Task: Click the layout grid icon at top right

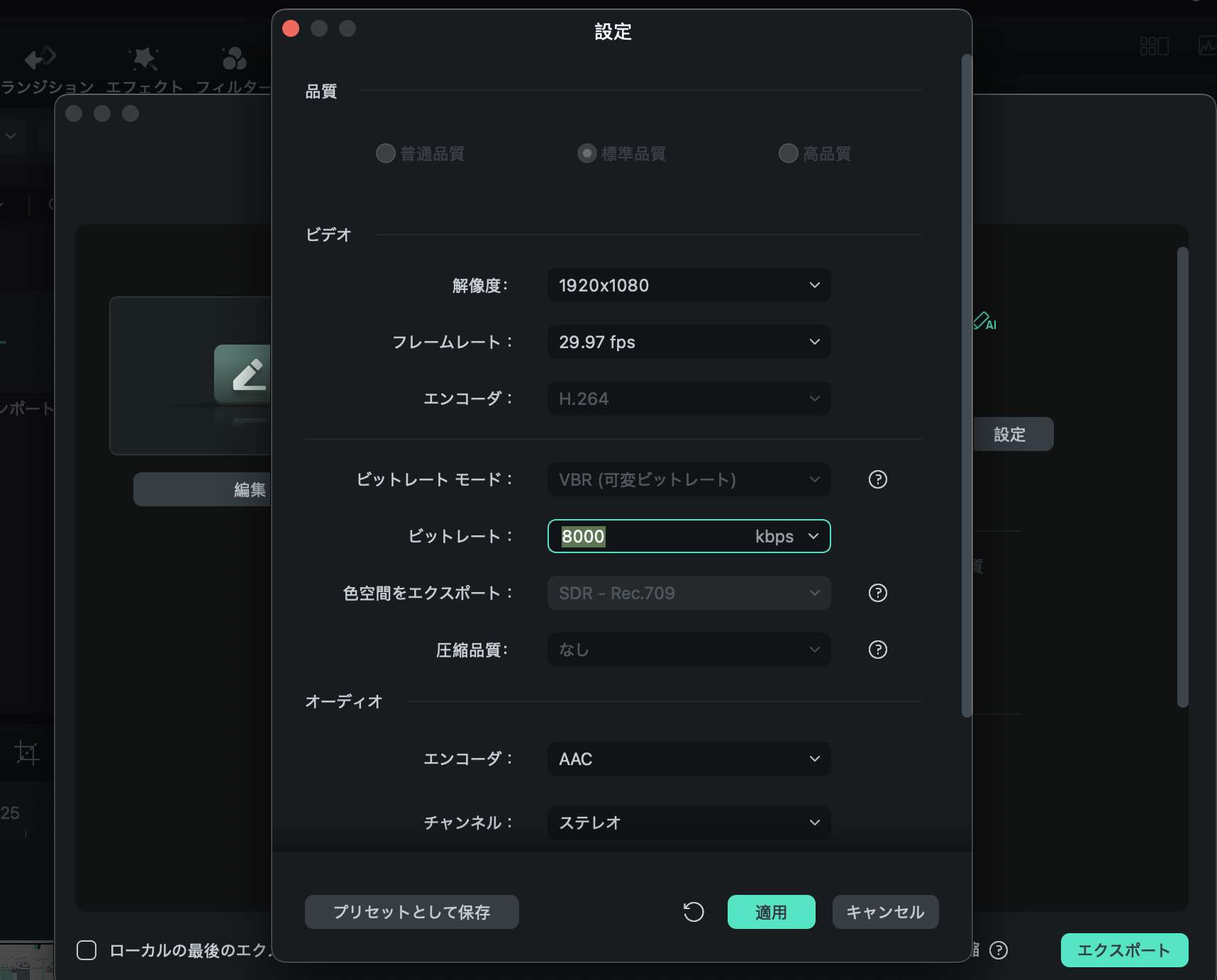Action: tap(1154, 47)
